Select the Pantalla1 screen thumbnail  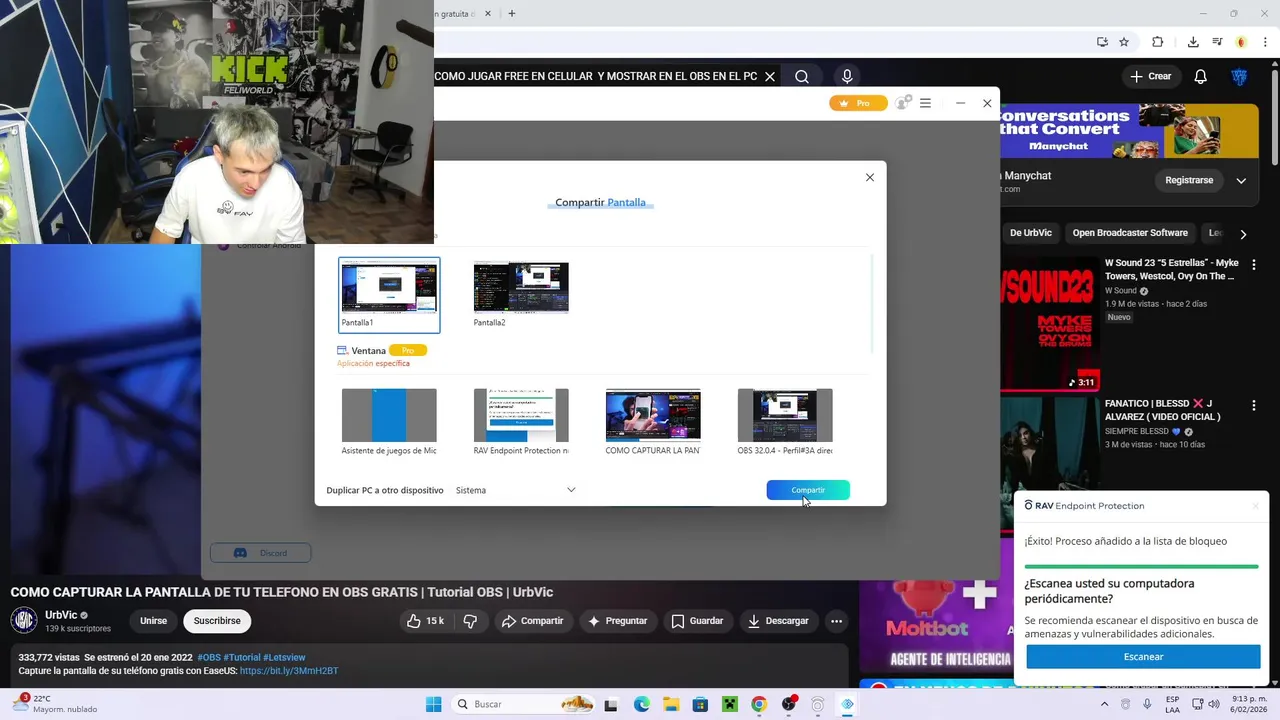point(389,295)
